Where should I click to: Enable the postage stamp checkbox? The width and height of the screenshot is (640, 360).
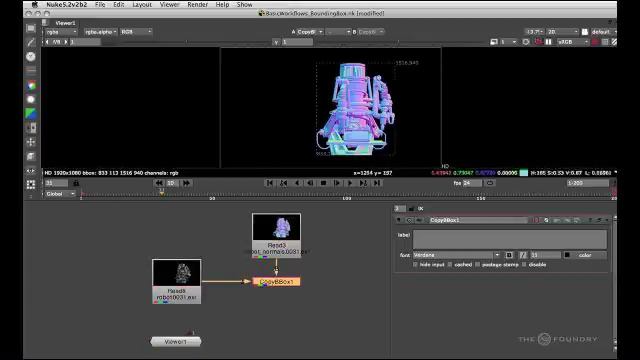[477, 264]
